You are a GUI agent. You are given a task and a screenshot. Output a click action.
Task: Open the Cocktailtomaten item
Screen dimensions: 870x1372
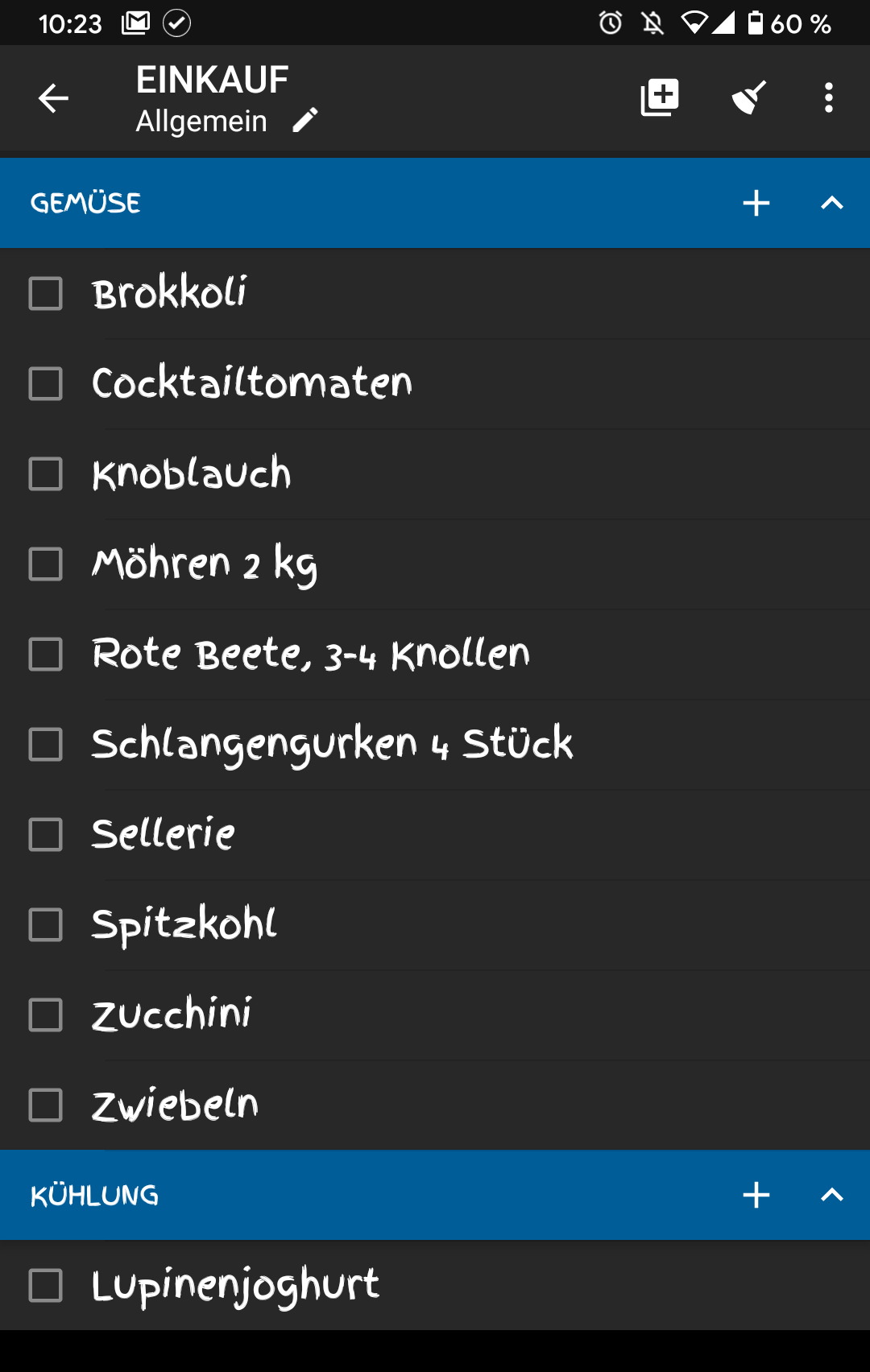(251, 383)
